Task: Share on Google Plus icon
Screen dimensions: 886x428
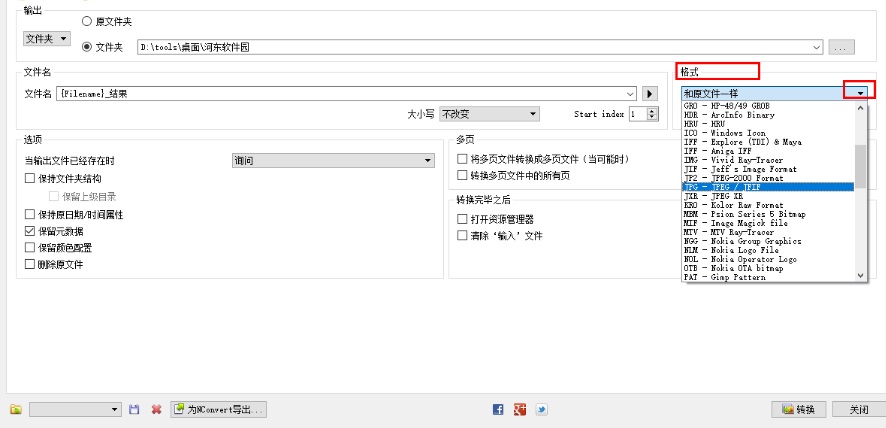Action: coord(520,409)
